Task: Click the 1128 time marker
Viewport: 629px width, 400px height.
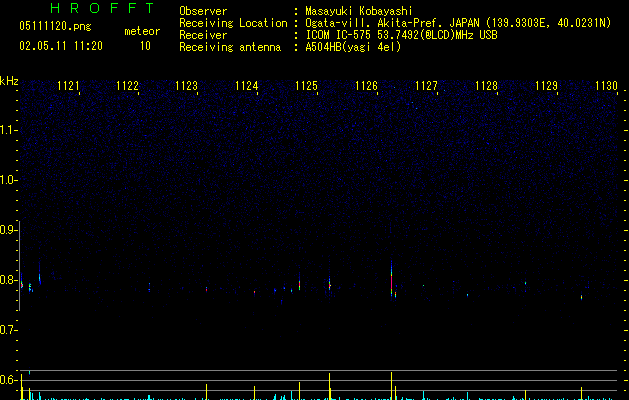Action: click(x=486, y=86)
